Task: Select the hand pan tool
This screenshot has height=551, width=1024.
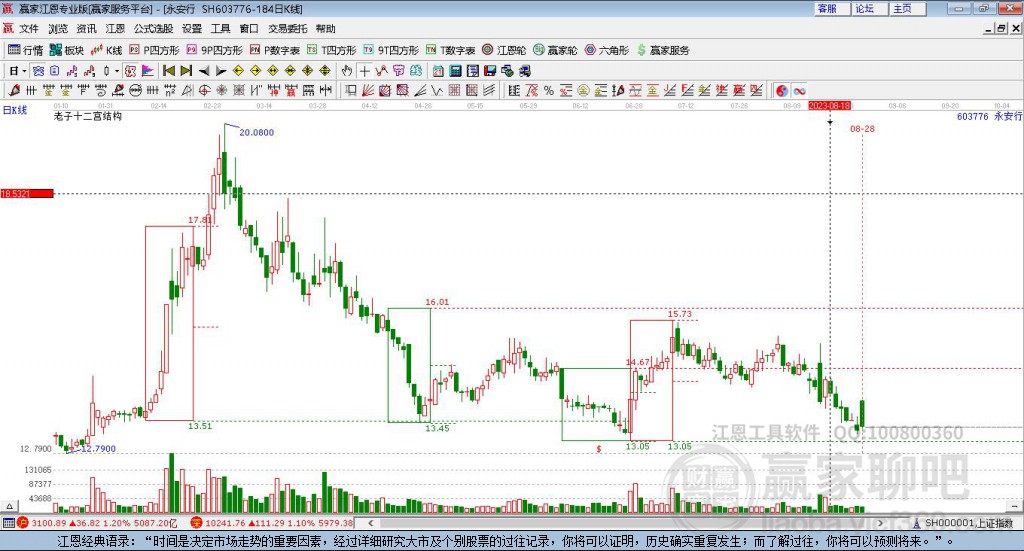Action: pos(347,71)
